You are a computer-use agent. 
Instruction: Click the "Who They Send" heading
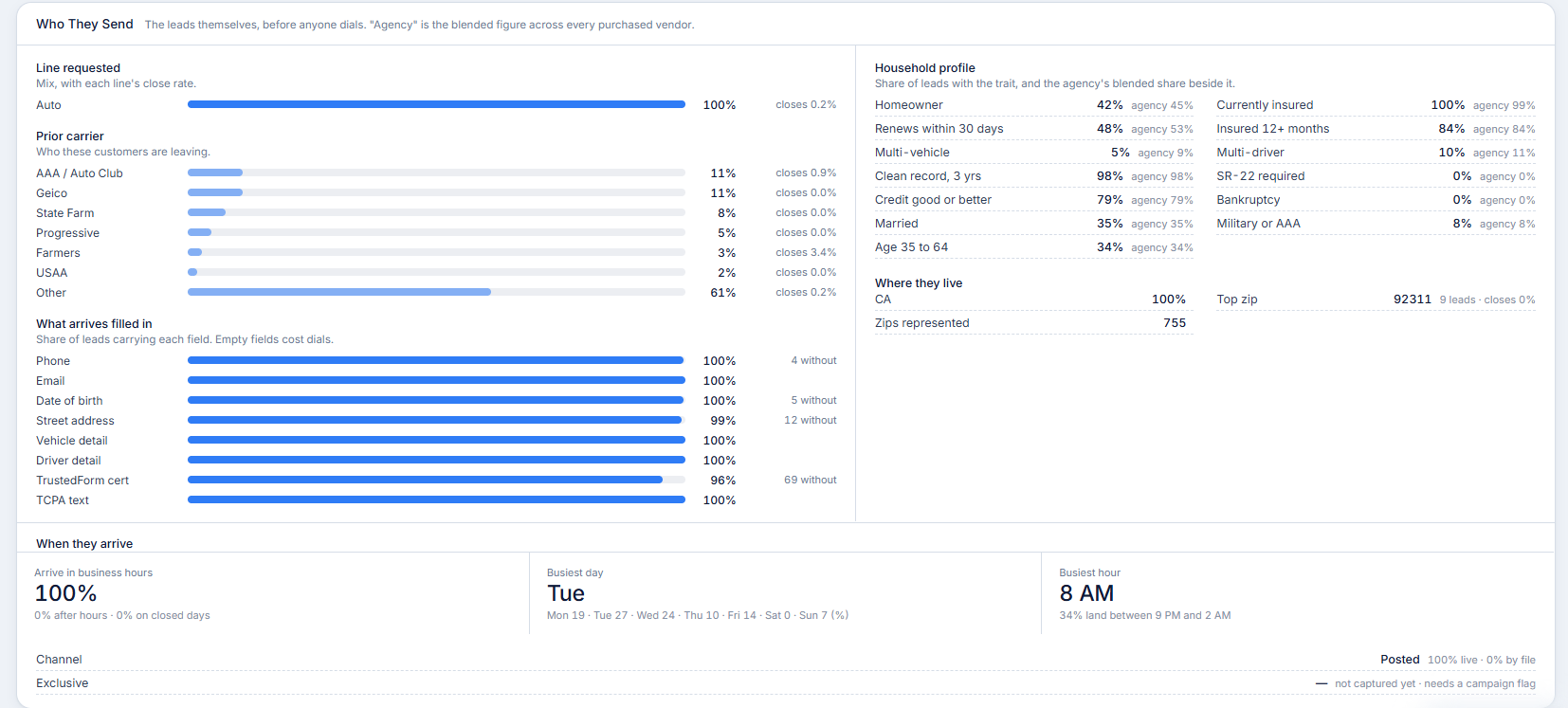pos(84,24)
